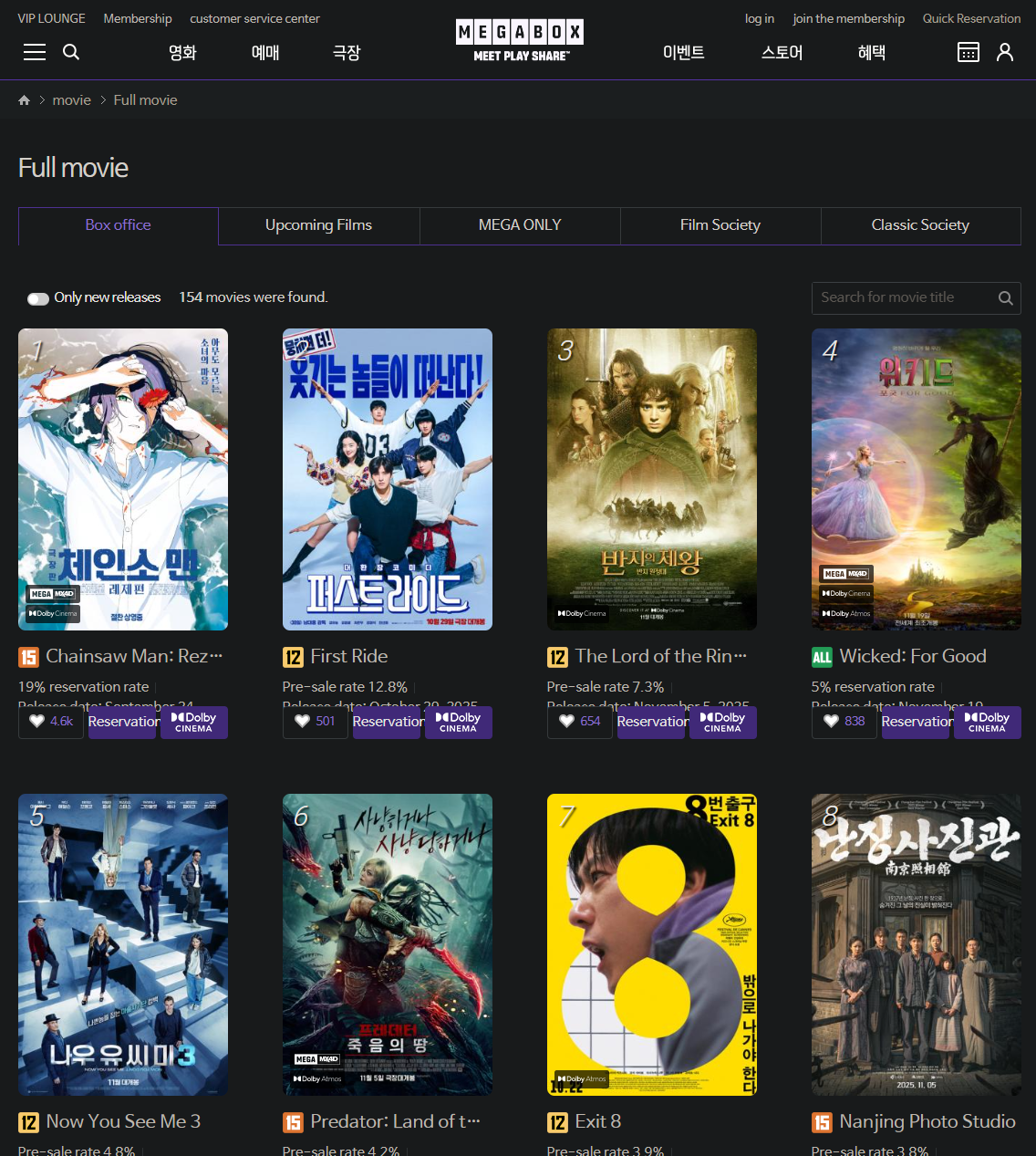The height and width of the screenshot is (1156, 1036).
Task: Open Quick Reservation link
Action: point(971,18)
